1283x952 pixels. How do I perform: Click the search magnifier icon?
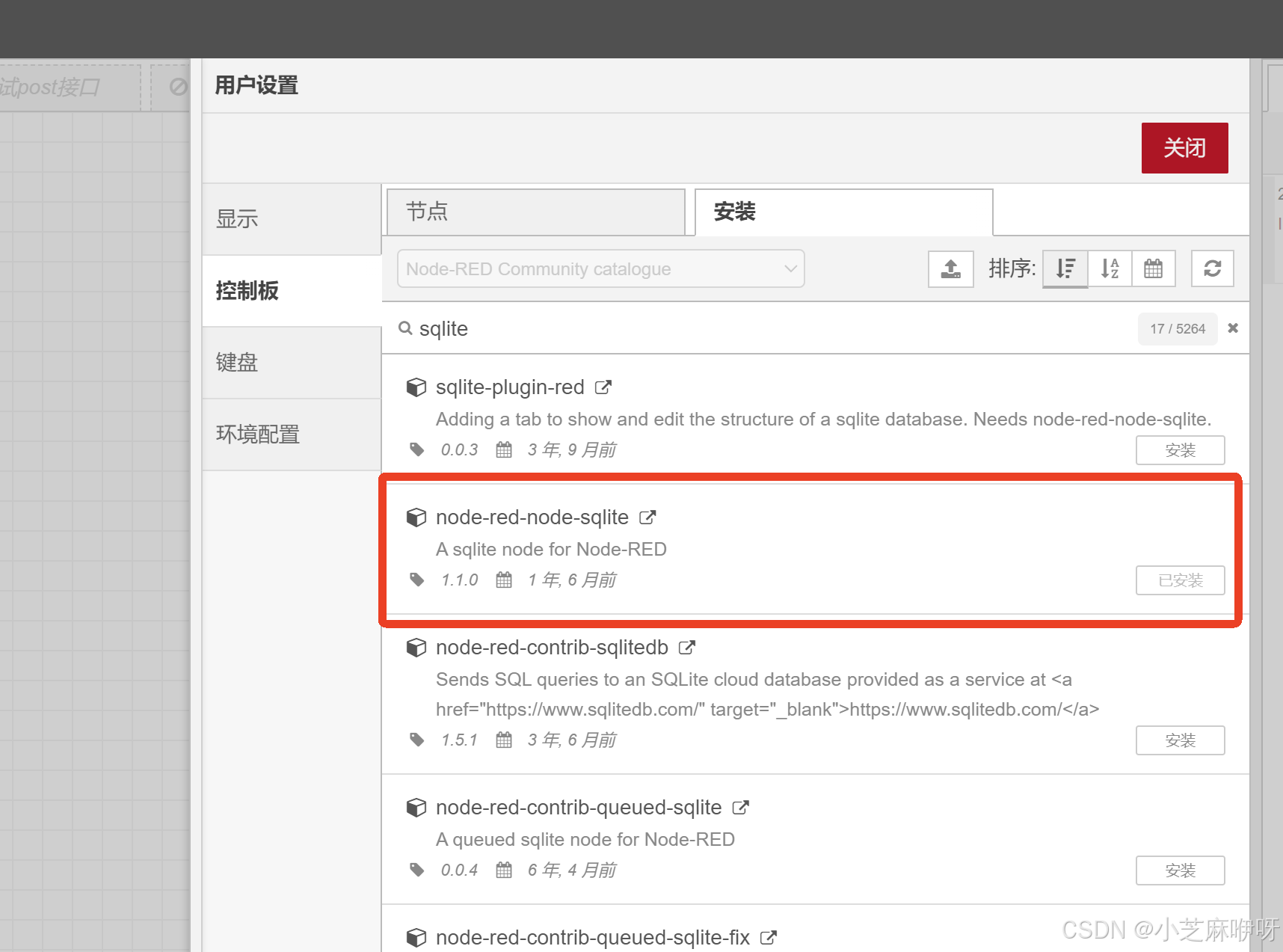point(405,328)
